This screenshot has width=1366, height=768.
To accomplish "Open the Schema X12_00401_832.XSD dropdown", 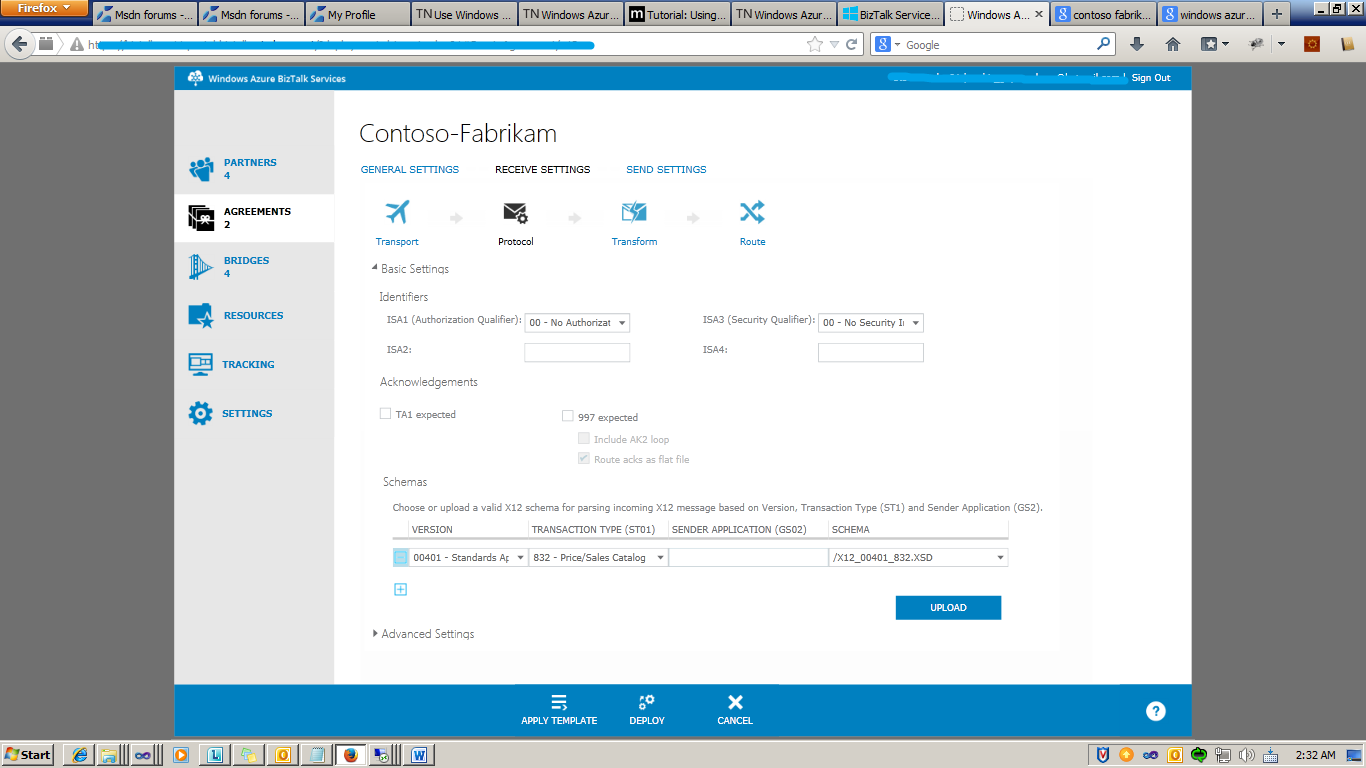I will [918, 557].
